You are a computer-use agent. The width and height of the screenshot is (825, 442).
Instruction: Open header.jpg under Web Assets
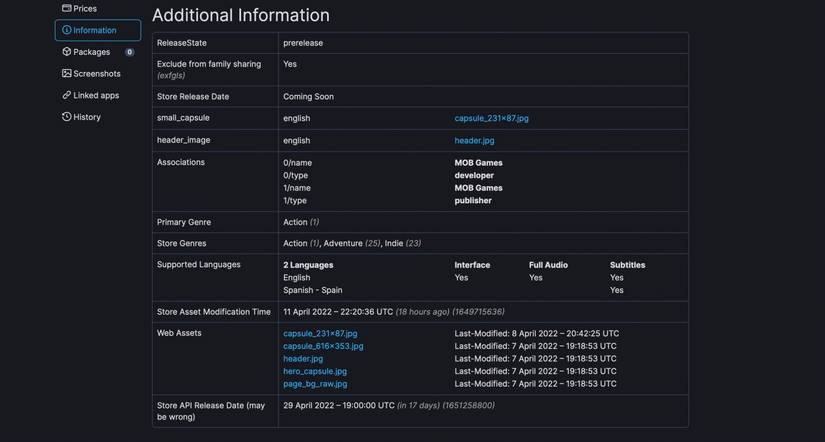(x=303, y=358)
